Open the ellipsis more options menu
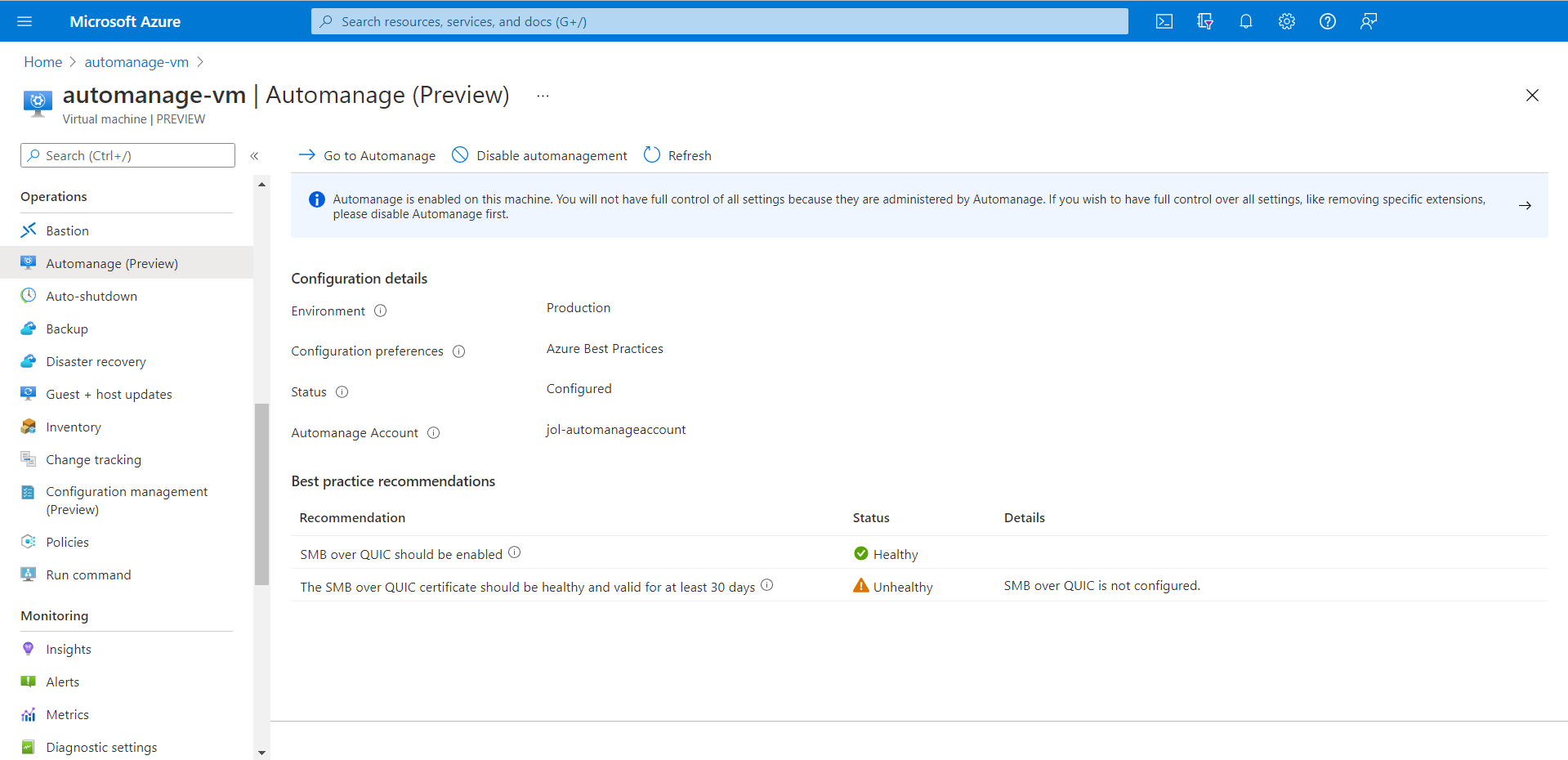The height and width of the screenshot is (760, 1568). 543,96
